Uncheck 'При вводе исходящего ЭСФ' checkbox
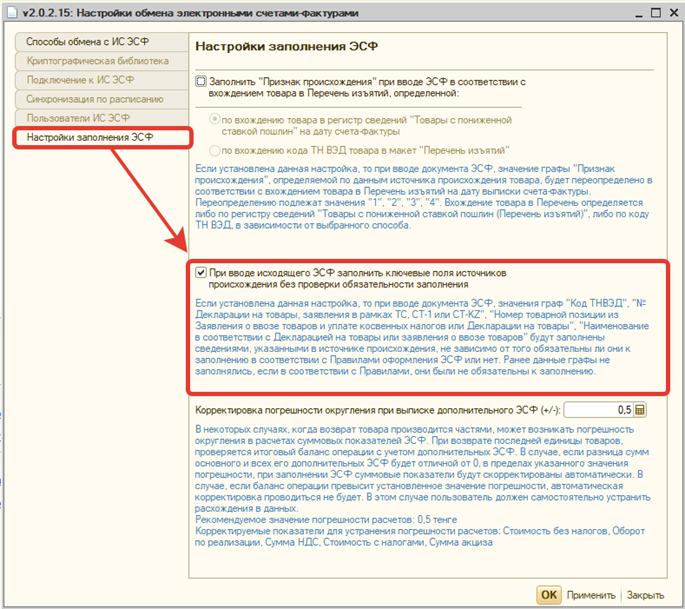Screen dimensions: 685x609 [202, 271]
